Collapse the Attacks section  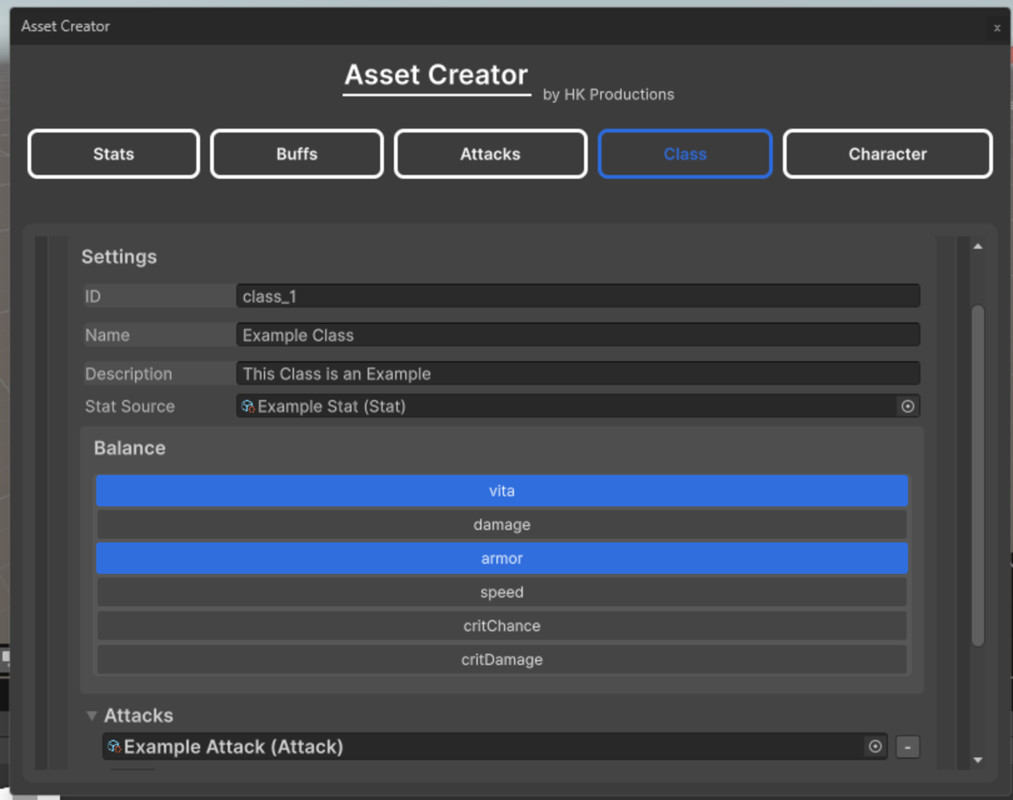tap(91, 715)
